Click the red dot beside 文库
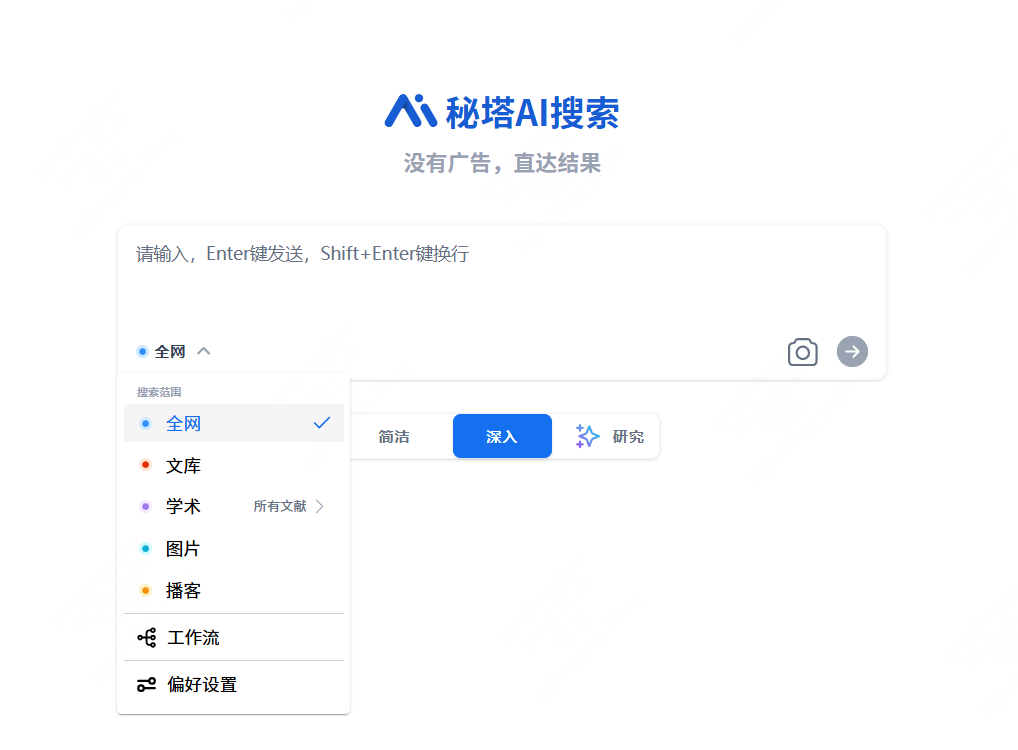 (x=145, y=465)
